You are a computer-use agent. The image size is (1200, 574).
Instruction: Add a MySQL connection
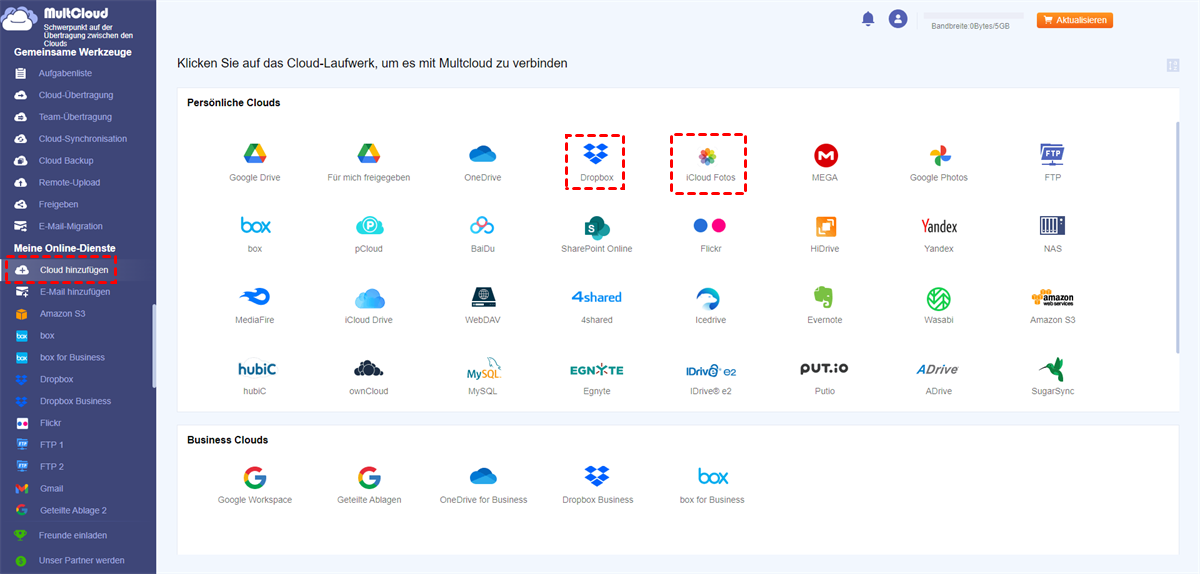tap(483, 378)
